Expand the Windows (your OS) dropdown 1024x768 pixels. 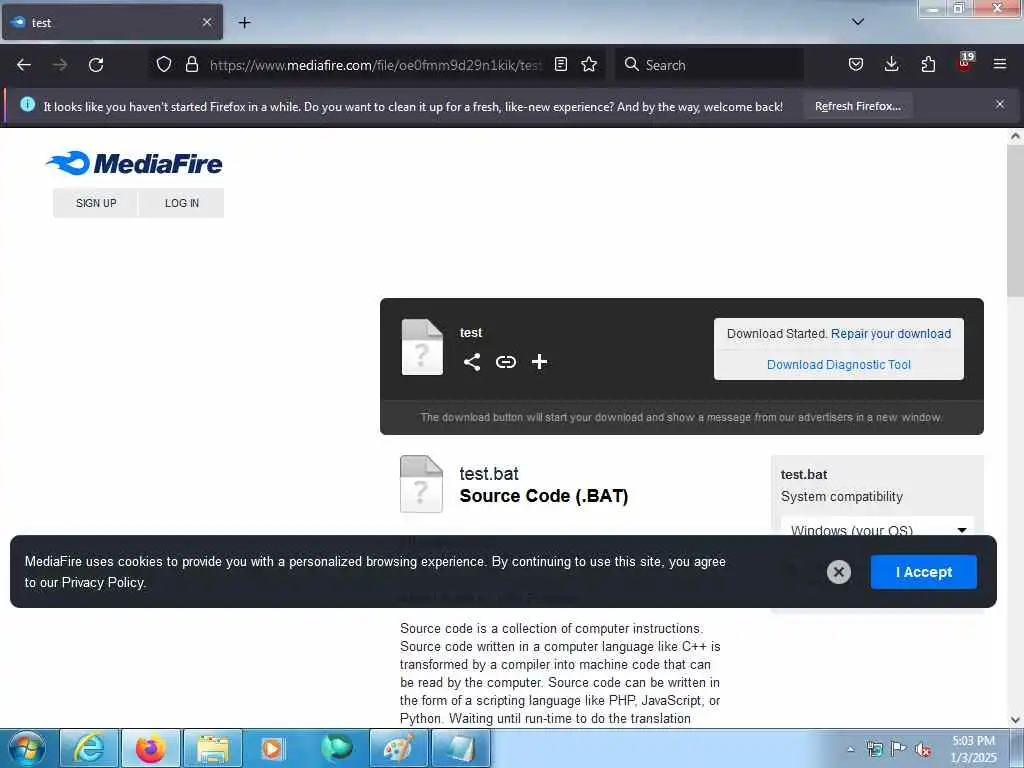877,528
